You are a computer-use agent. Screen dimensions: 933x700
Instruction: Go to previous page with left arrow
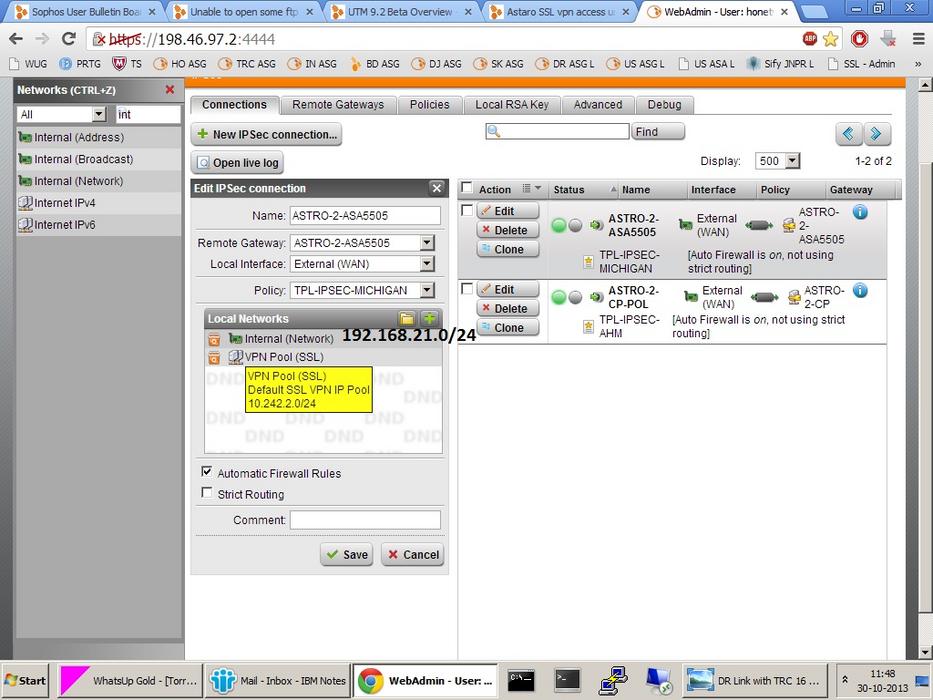(849, 134)
